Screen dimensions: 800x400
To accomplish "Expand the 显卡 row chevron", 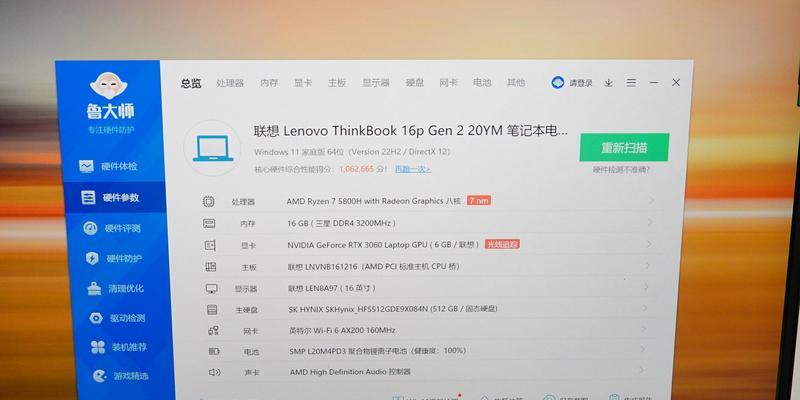I will (x=648, y=244).
